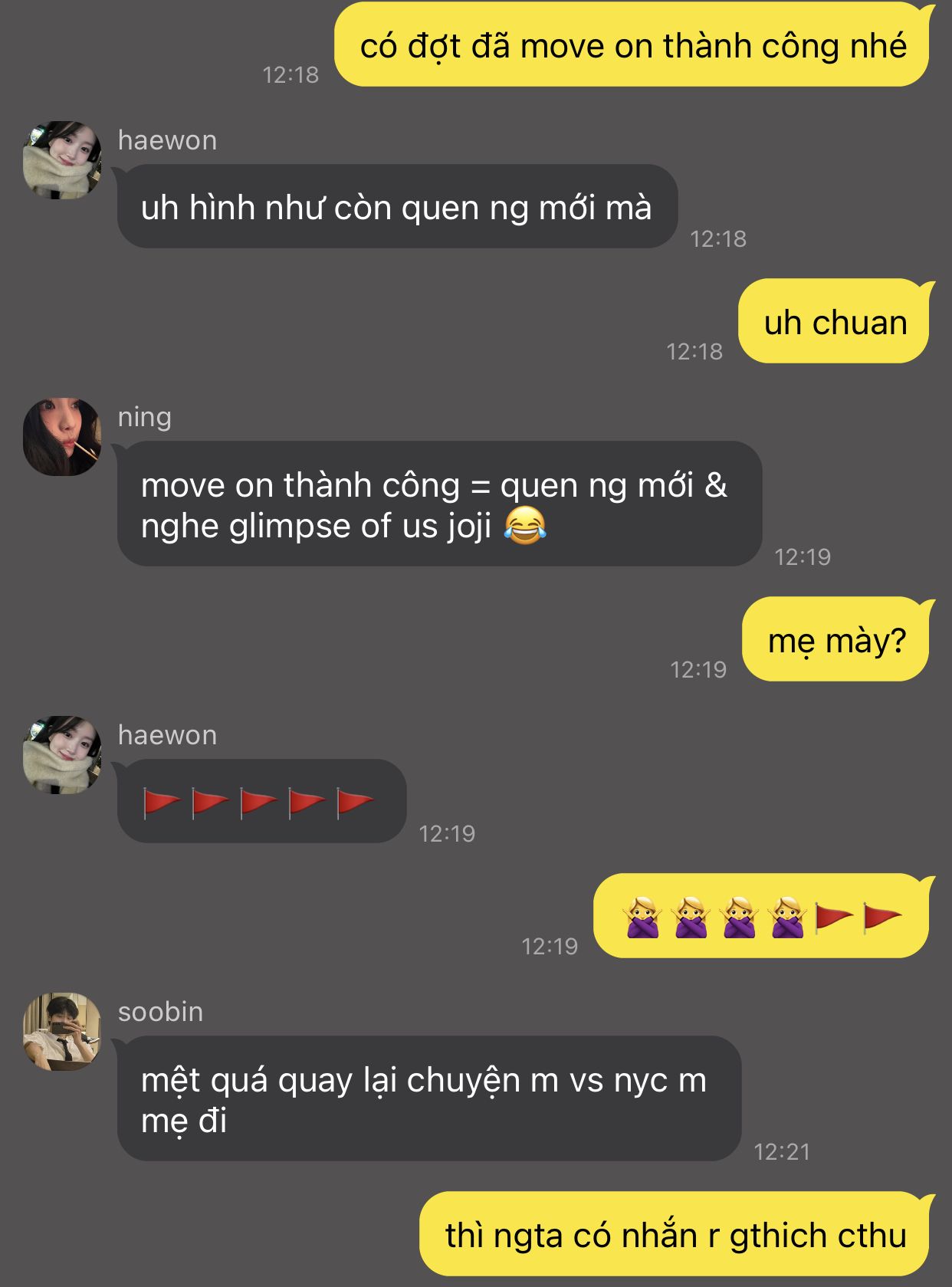952x1287 pixels.
Task: Click the sender name 'soobin'
Action: pos(161,1012)
